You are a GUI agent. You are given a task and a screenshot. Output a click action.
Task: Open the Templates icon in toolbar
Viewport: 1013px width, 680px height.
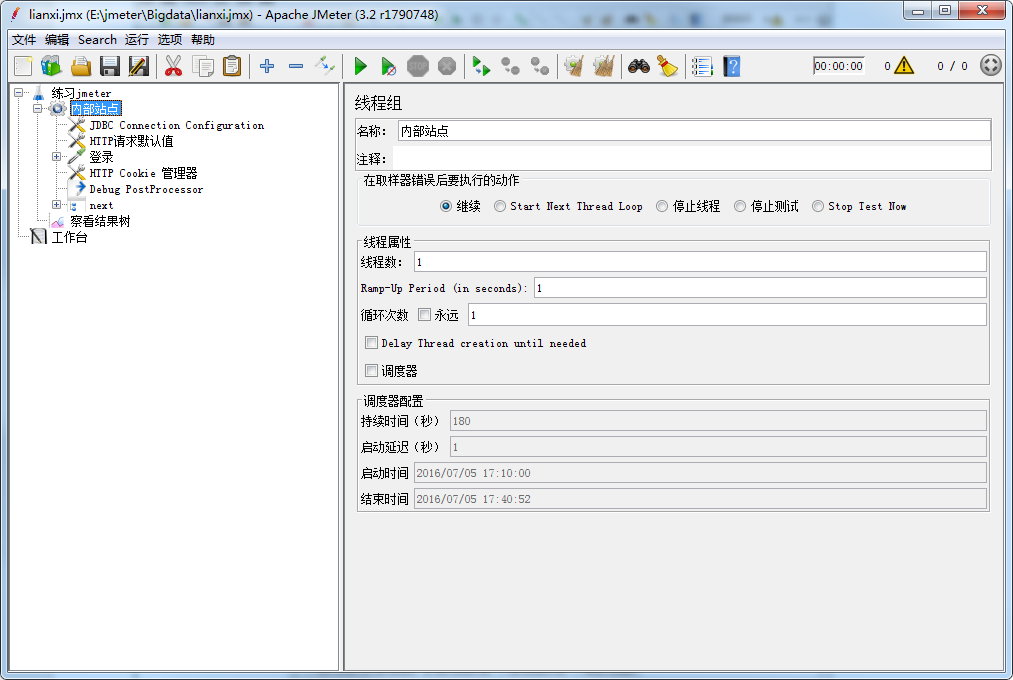pyautogui.click(x=51, y=66)
